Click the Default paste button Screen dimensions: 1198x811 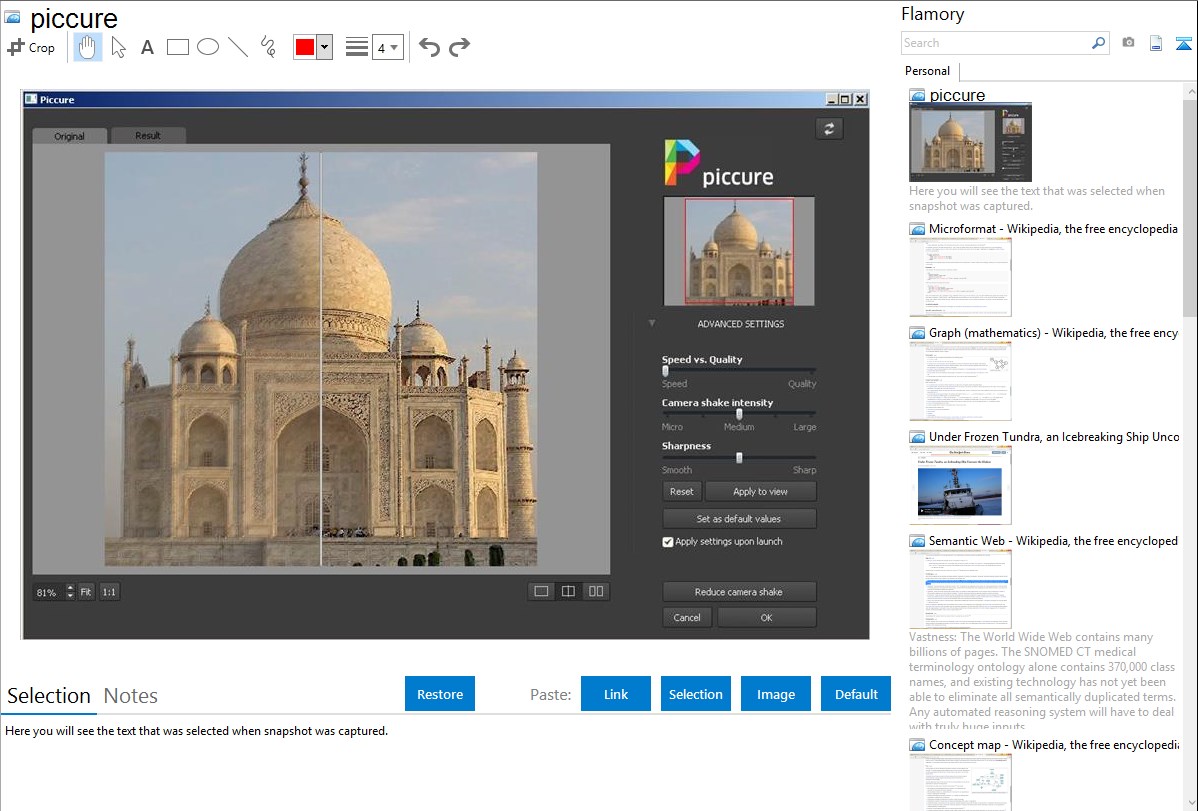856,694
